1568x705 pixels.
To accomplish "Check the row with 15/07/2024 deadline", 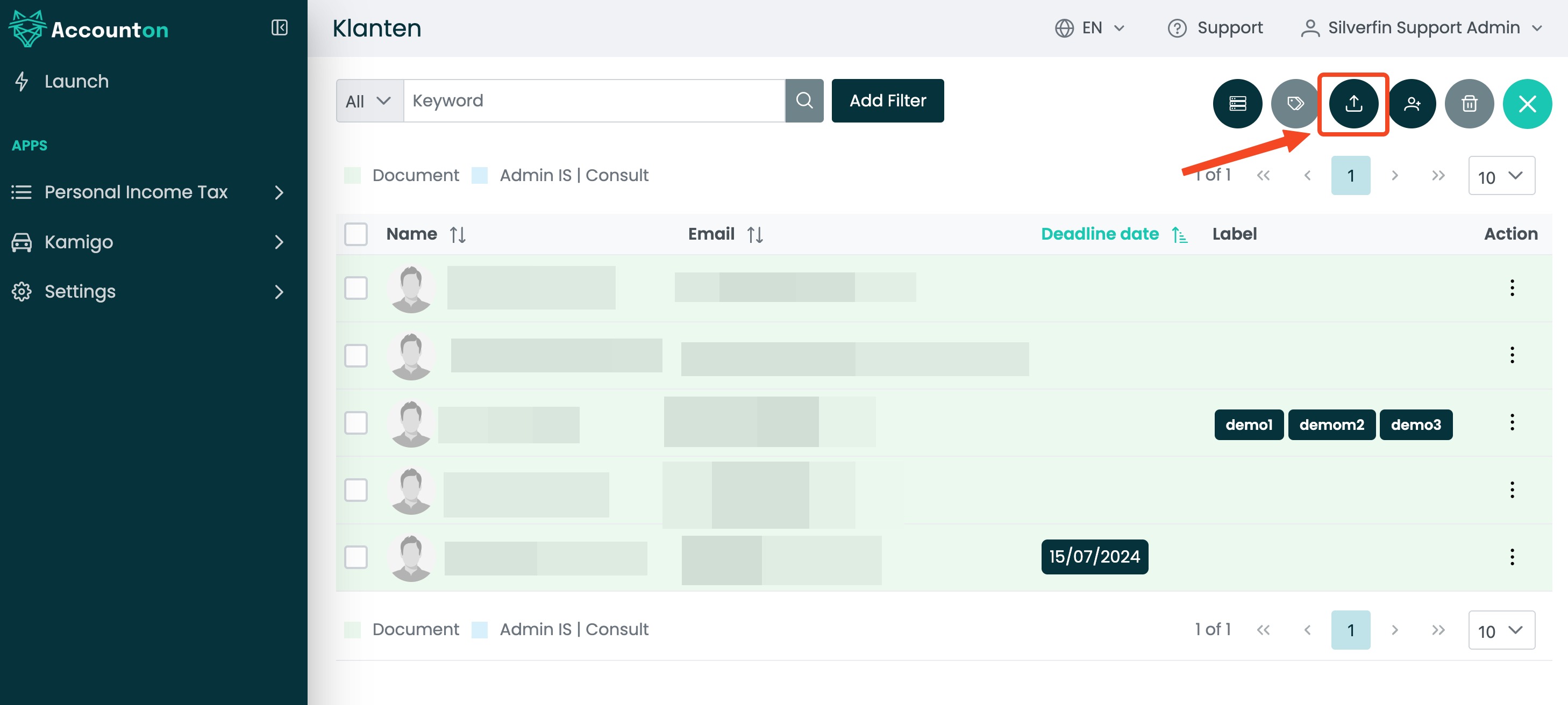I will pos(355,557).
